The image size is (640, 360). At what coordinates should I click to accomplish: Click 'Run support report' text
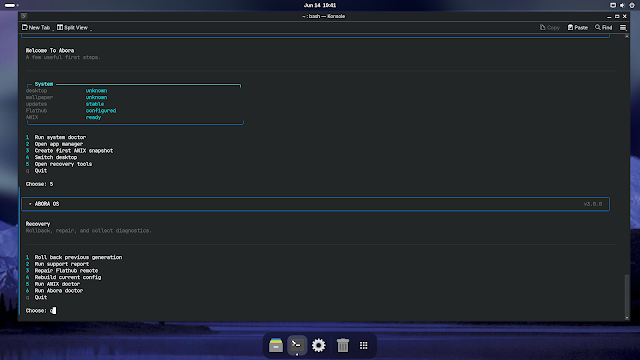click(62, 264)
